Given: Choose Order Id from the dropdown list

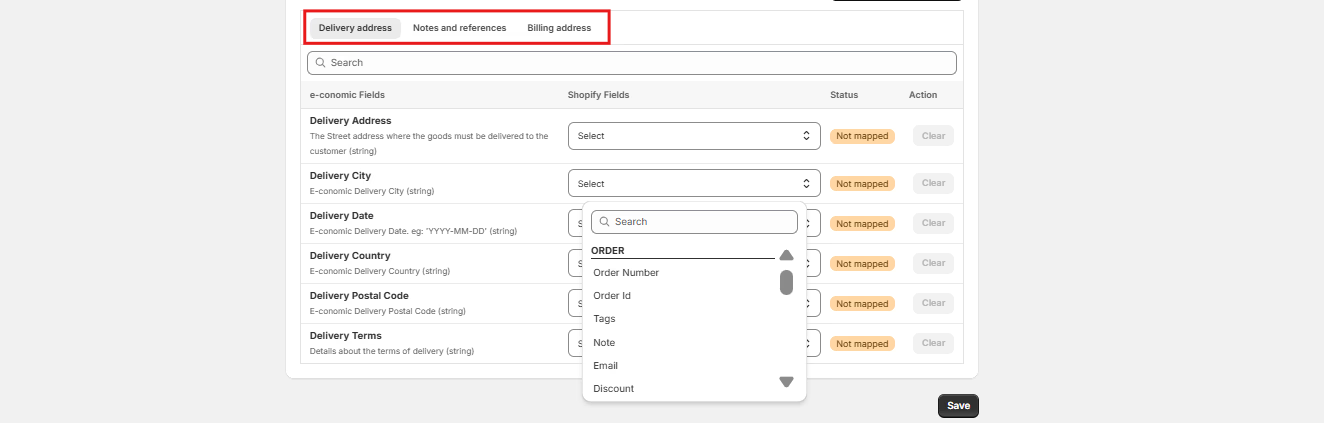Looking at the screenshot, I should click(612, 296).
